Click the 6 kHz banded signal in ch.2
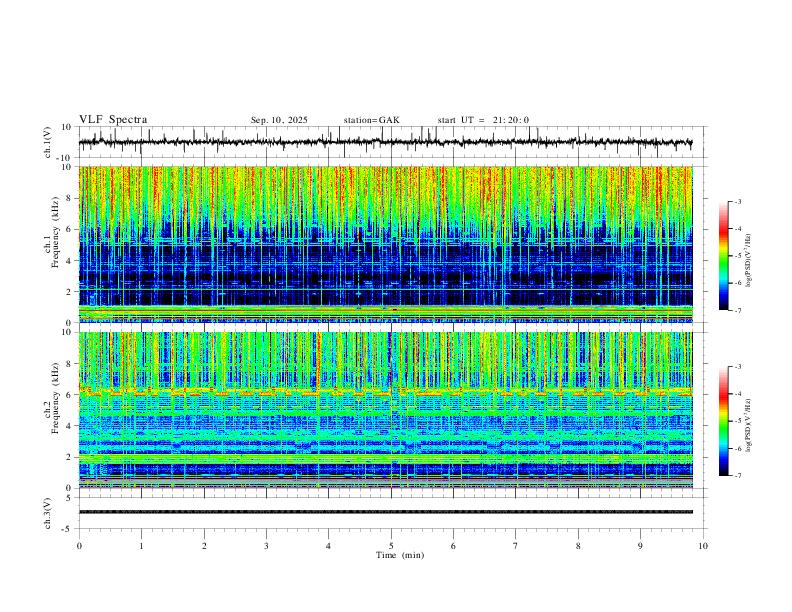Image resolution: width=792 pixels, height=612 pixels. 385,392
